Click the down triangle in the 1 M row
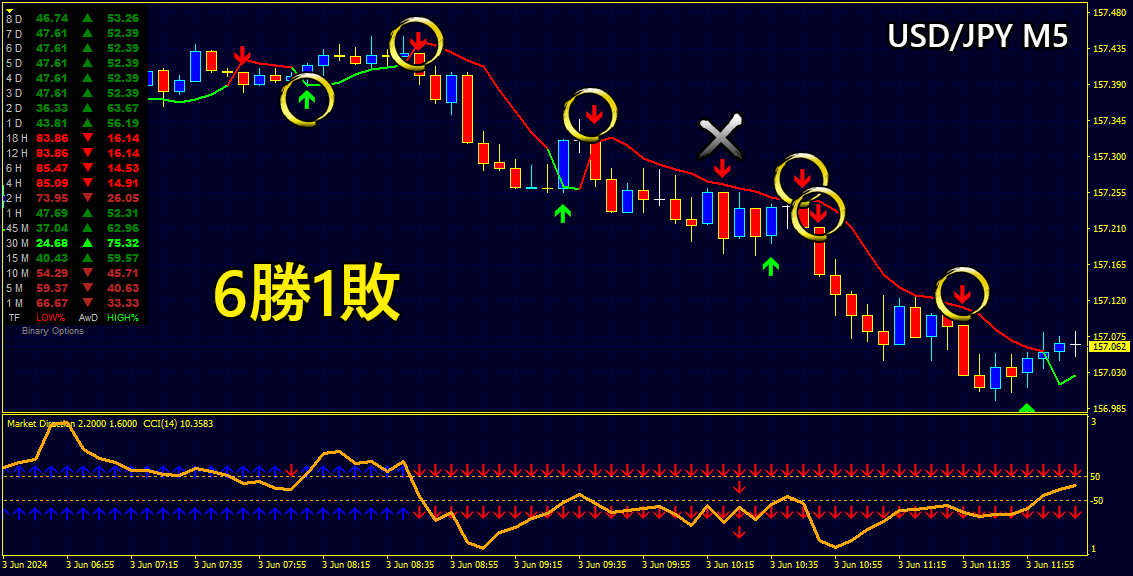Viewport: 1133px width, 576px height. click(87, 303)
